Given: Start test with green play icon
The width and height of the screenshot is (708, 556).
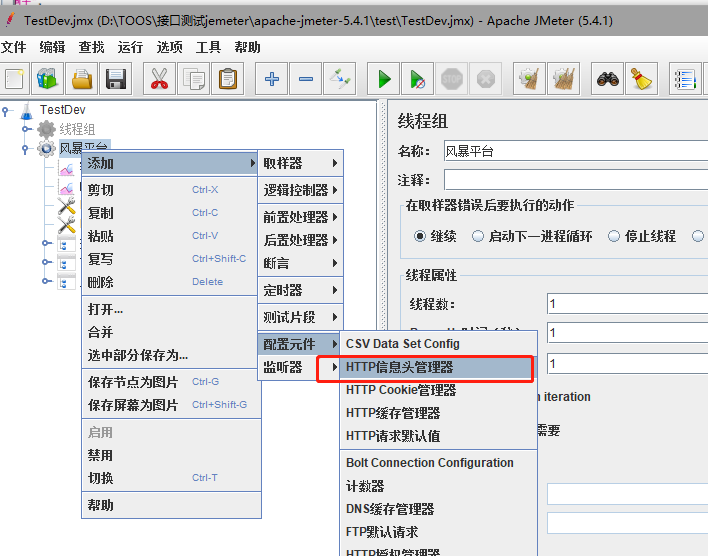Looking at the screenshot, I should pyautogui.click(x=383, y=79).
